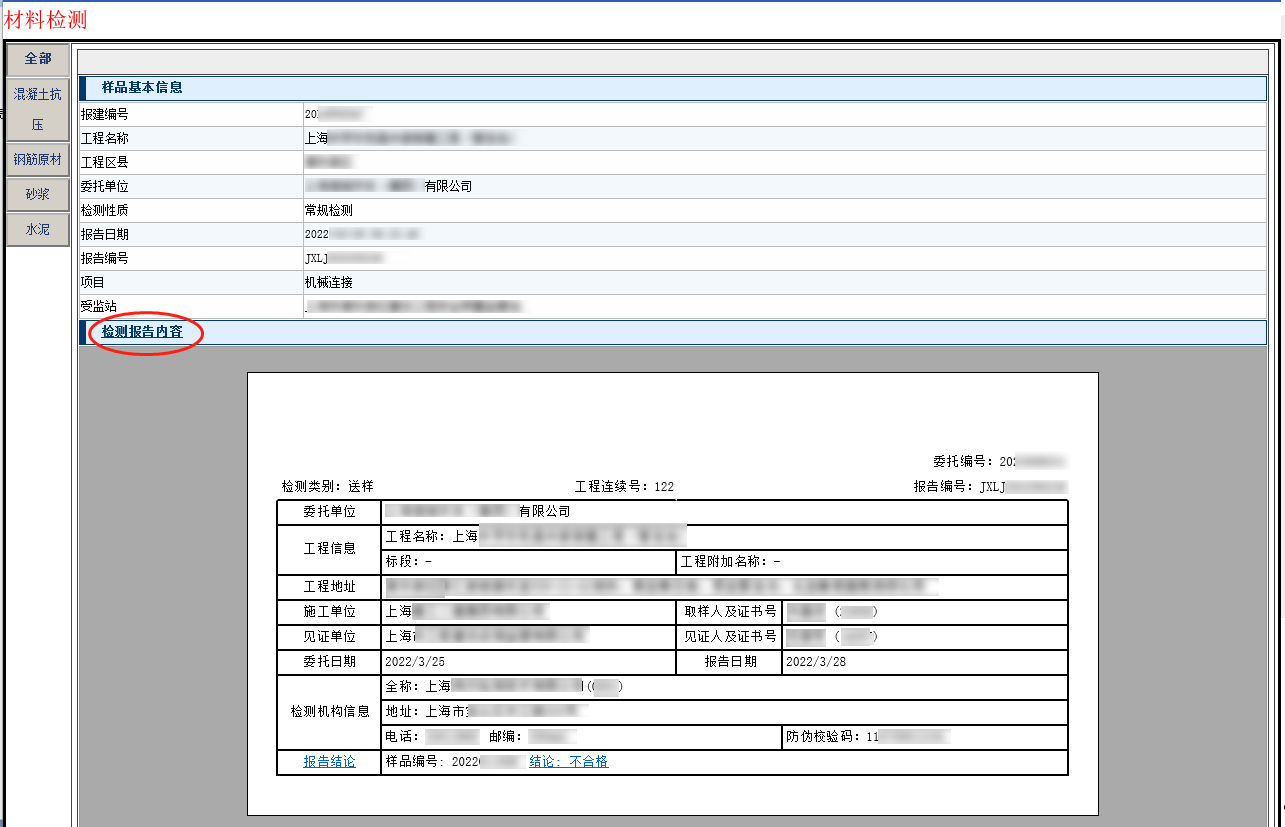Click the 检测类别: 送样 text
The image size is (1285, 827).
pos(327,487)
